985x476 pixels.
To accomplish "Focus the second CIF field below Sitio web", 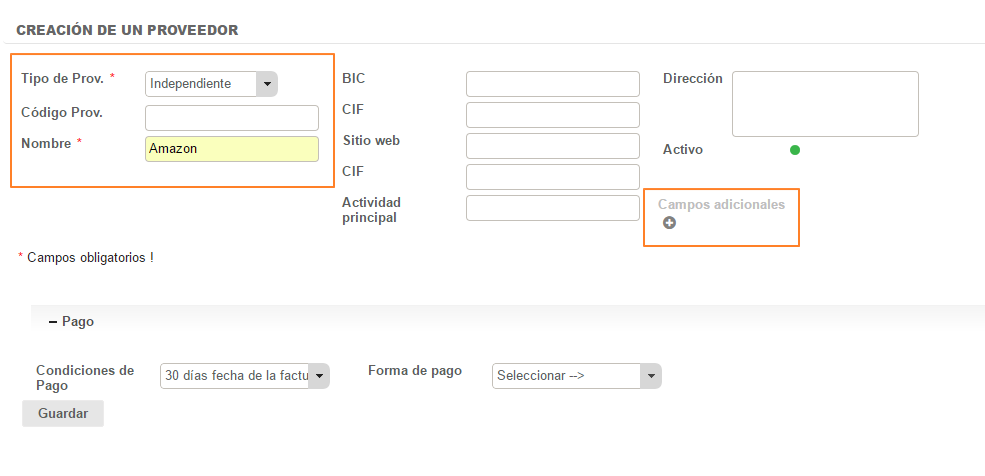I will pyautogui.click(x=552, y=177).
